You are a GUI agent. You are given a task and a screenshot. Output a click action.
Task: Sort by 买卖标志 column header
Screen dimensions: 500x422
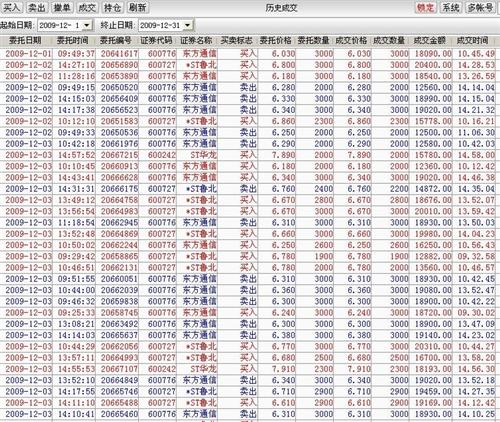coord(237,41)
